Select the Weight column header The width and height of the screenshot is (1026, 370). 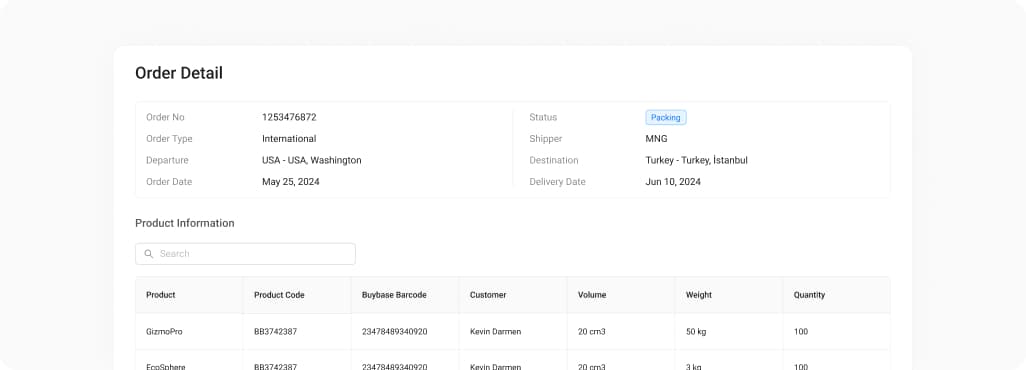tap(699, 295)
